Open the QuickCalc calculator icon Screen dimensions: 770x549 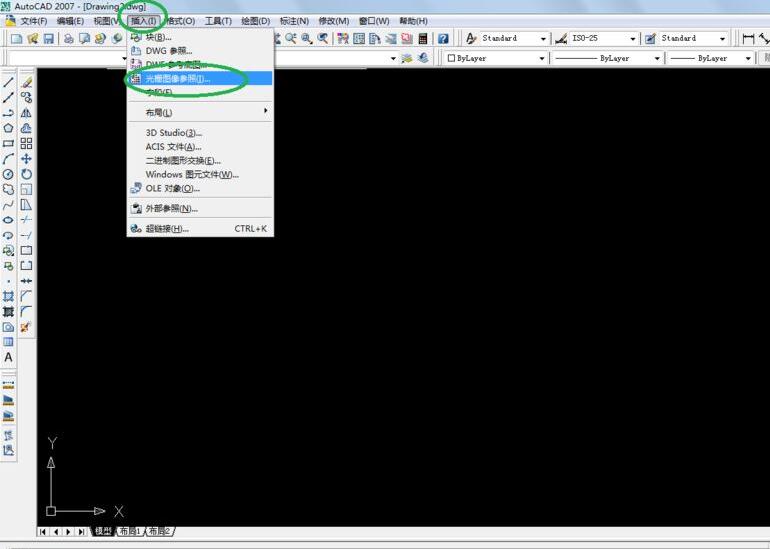[x=423, y=38]
